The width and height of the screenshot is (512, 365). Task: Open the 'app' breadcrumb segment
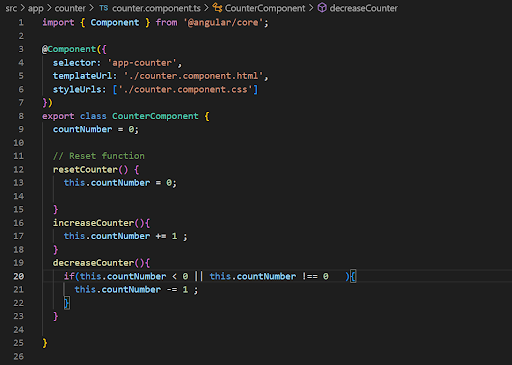35,8
